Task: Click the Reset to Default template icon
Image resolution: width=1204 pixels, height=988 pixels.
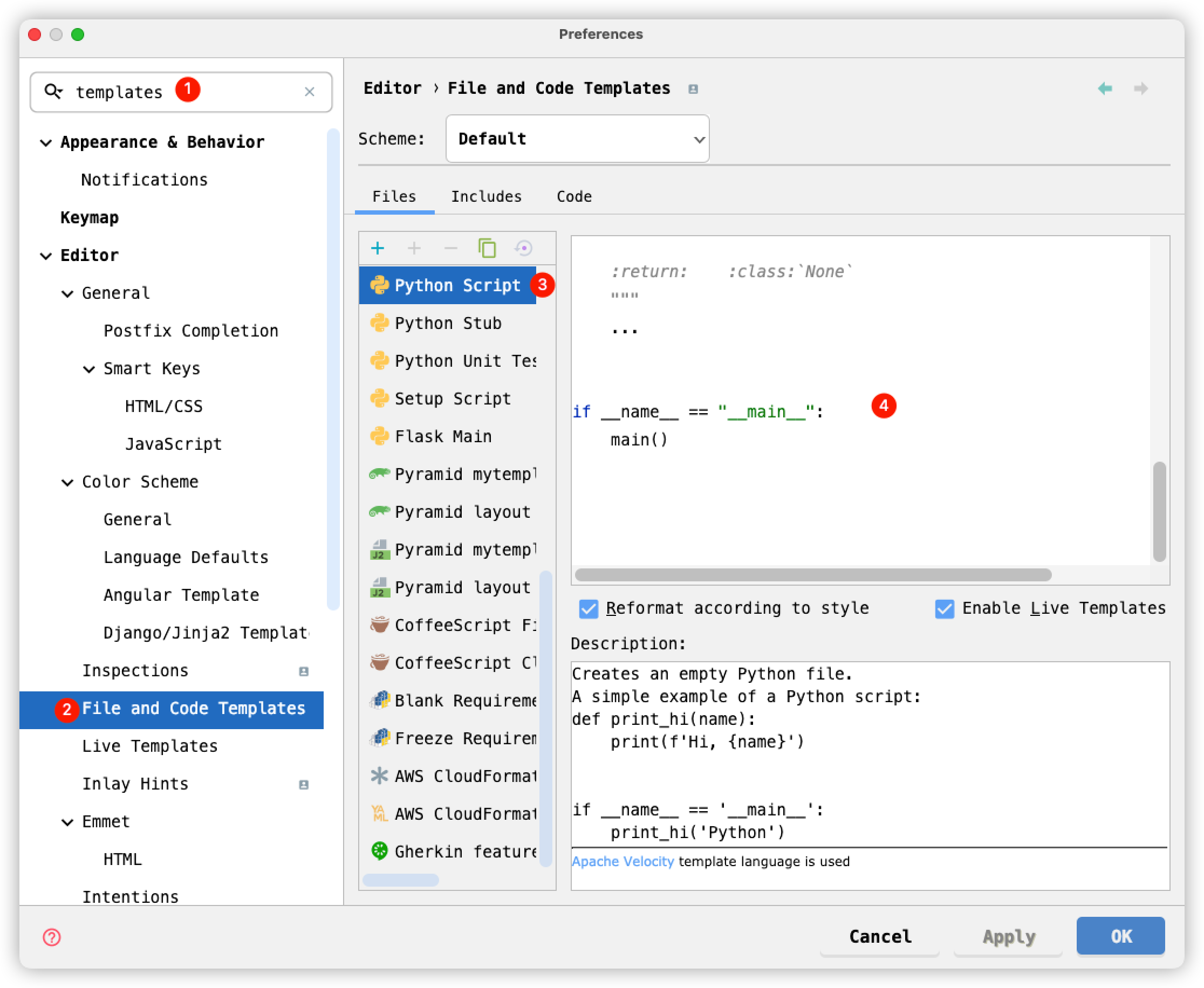Action: (523, 248)
